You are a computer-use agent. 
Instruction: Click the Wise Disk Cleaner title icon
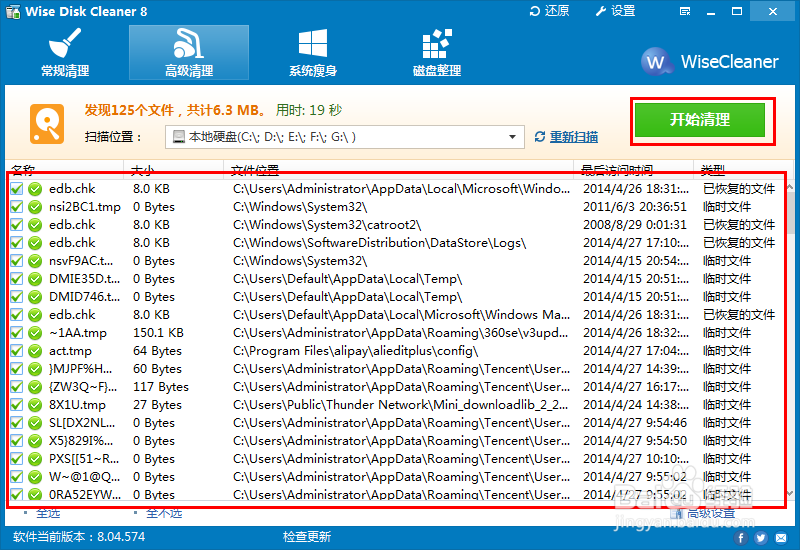pyautogui.click(x=13, y=11)
